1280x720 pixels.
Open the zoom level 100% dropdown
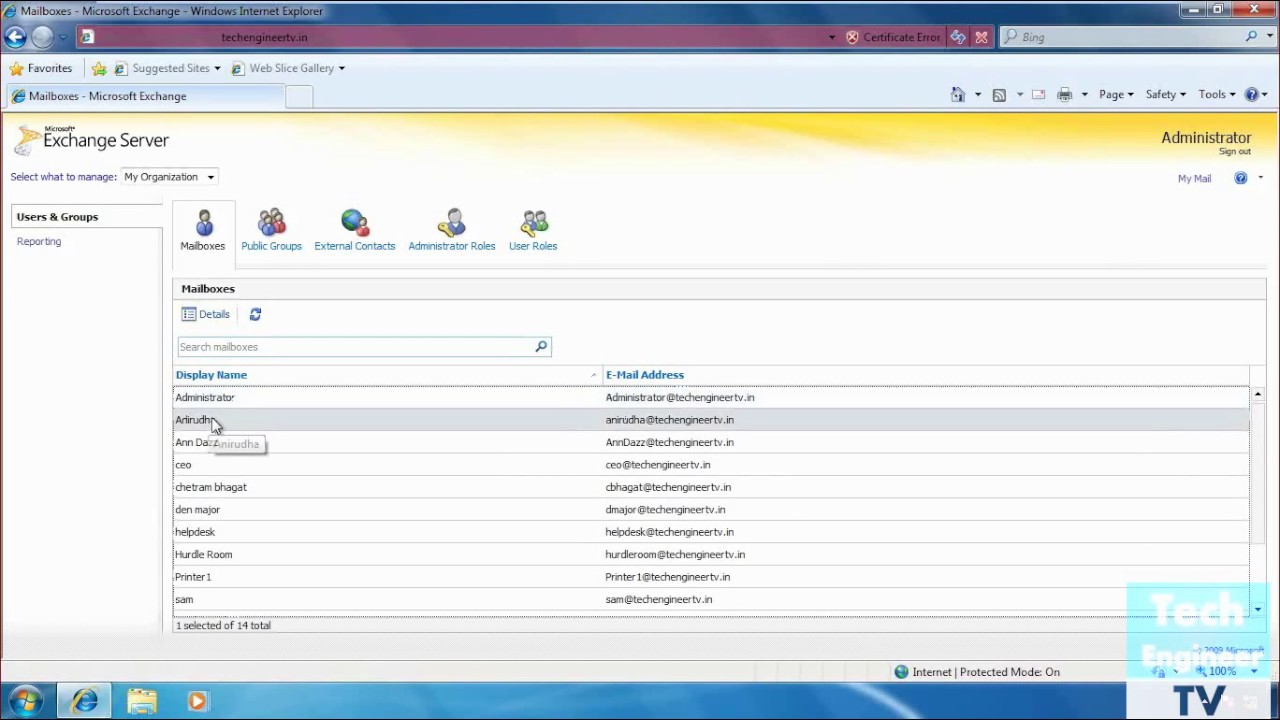(1255, 672)
